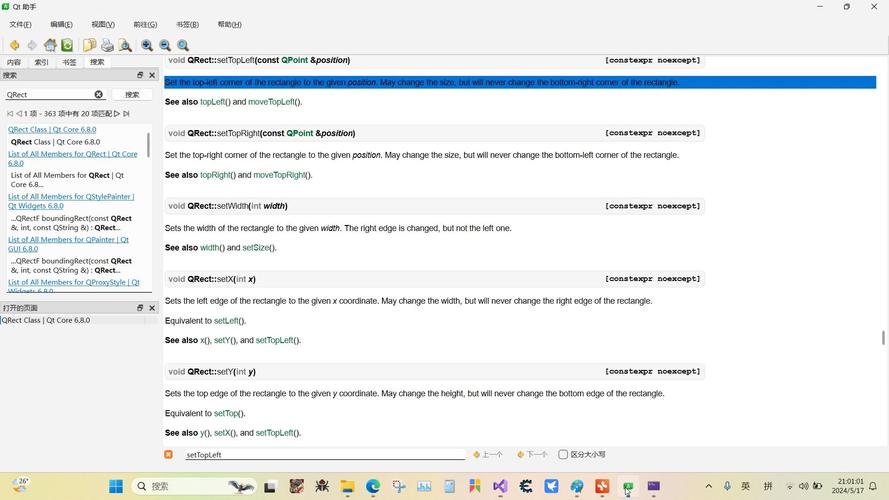Print the page via printer icon
This screenshot has width=889, height=500.
tap(107, 45)
